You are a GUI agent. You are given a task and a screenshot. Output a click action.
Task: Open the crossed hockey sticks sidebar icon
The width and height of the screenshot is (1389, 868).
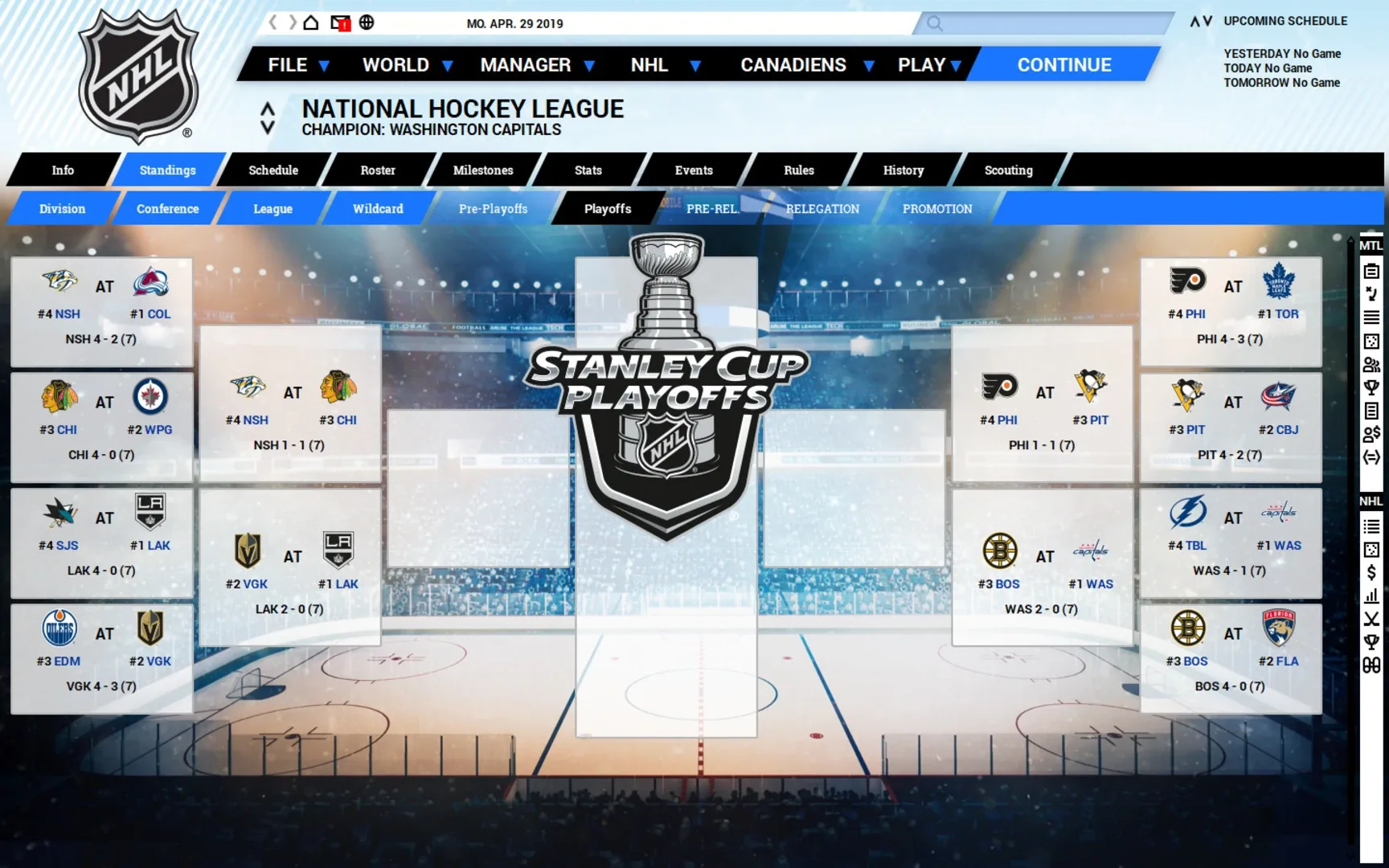[1371, 619]
